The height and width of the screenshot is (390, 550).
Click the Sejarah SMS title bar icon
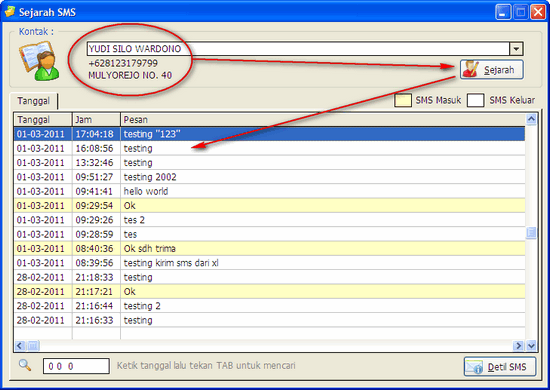click(9, 12)
